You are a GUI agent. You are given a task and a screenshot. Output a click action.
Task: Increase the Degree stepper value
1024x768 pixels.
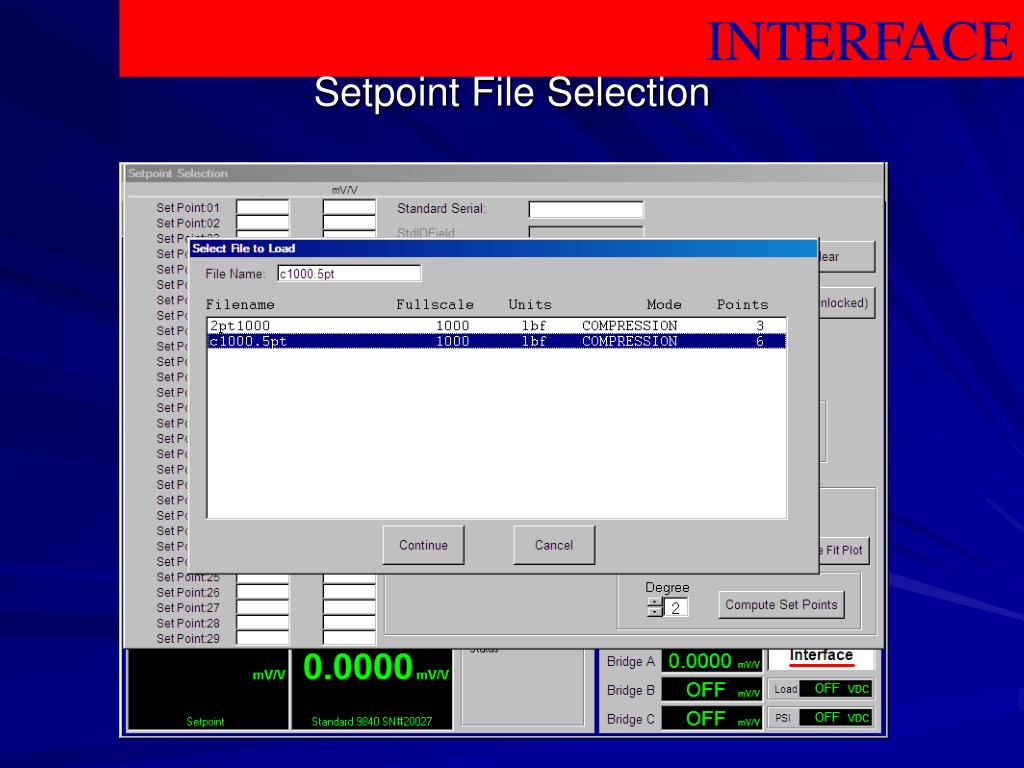tap(655, 602)
